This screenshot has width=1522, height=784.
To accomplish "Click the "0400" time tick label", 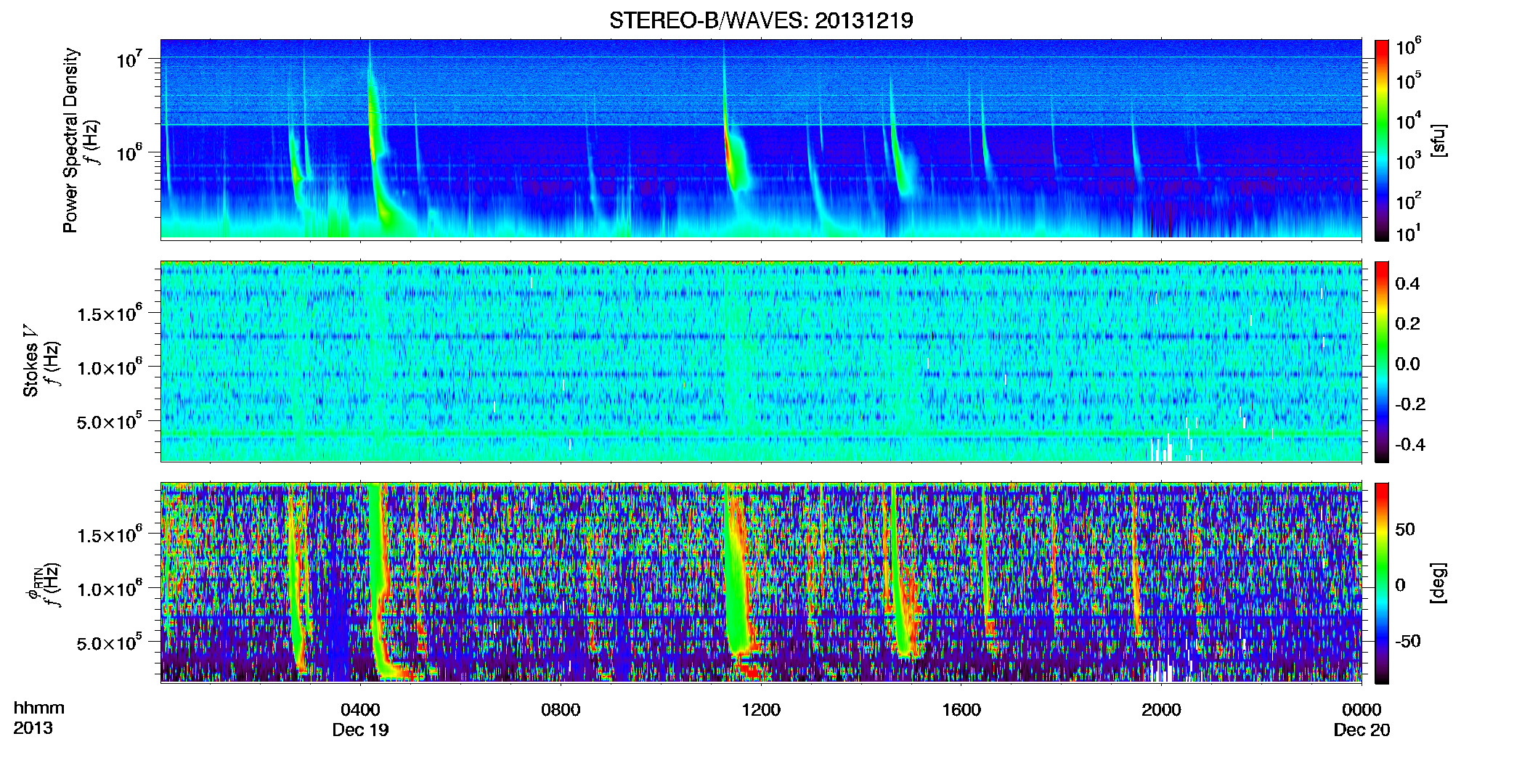I will point(361,709).
